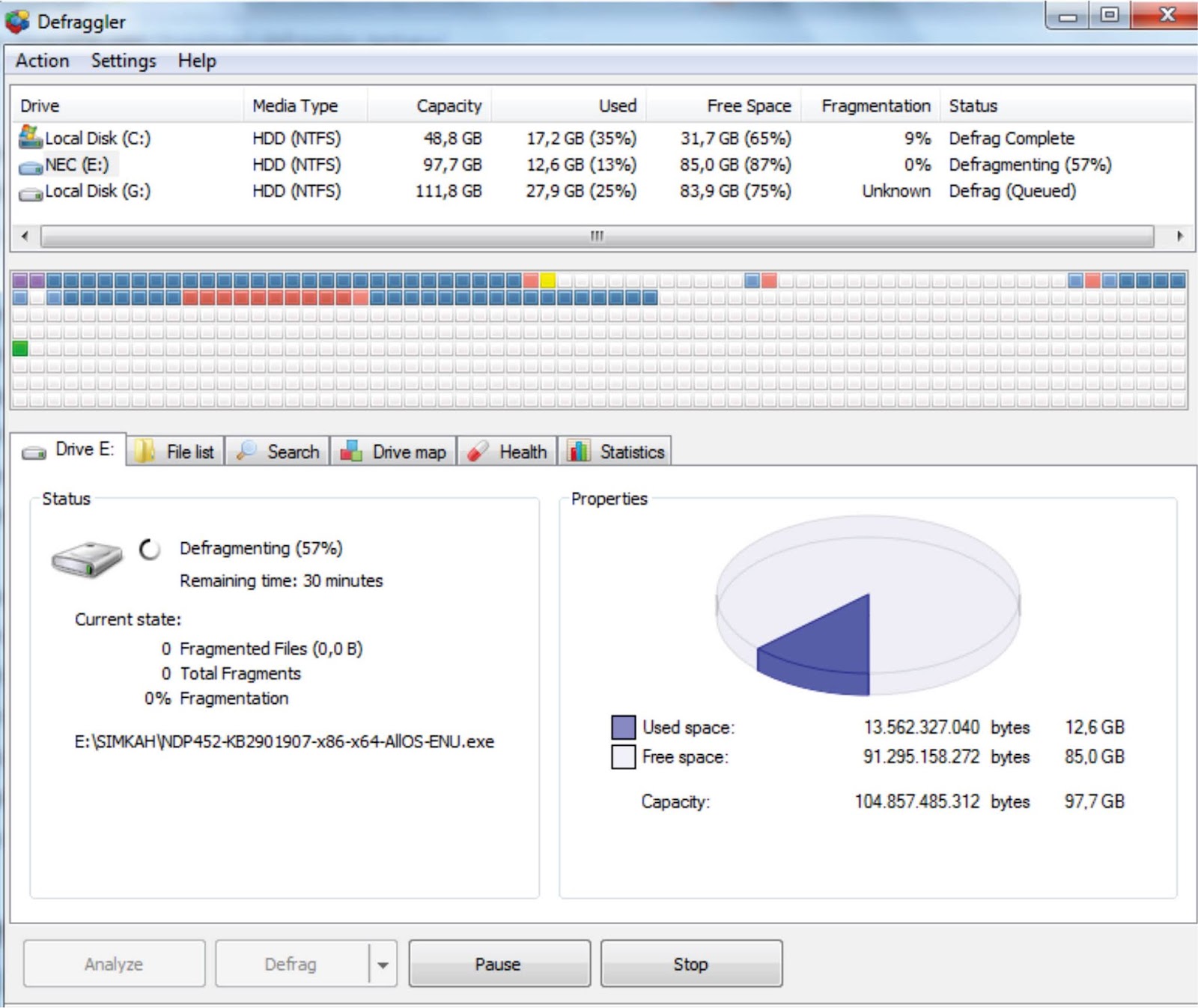Click the Analyze button

point(114,964)
